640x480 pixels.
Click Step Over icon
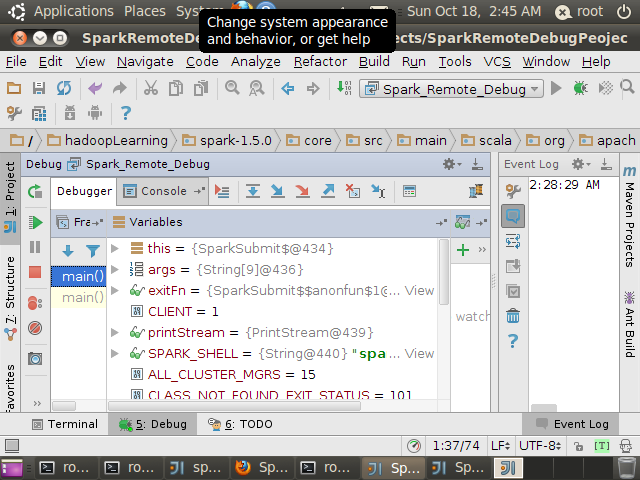pos(253,191)
